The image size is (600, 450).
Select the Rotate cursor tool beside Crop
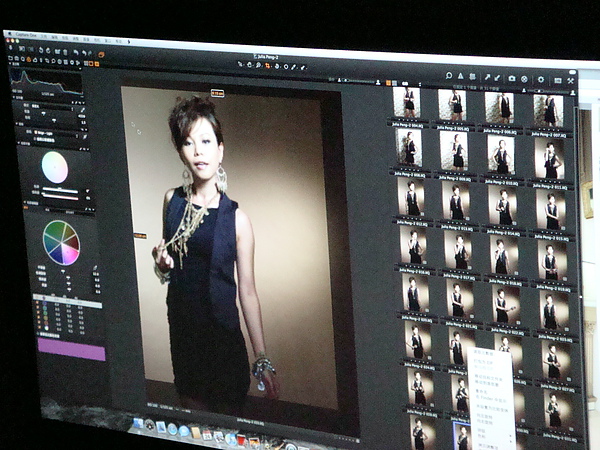click(x=277, y=66)
